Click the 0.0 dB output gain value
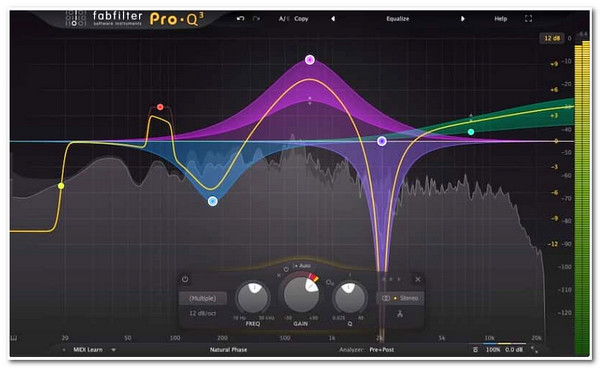 (x=514, y=350)
